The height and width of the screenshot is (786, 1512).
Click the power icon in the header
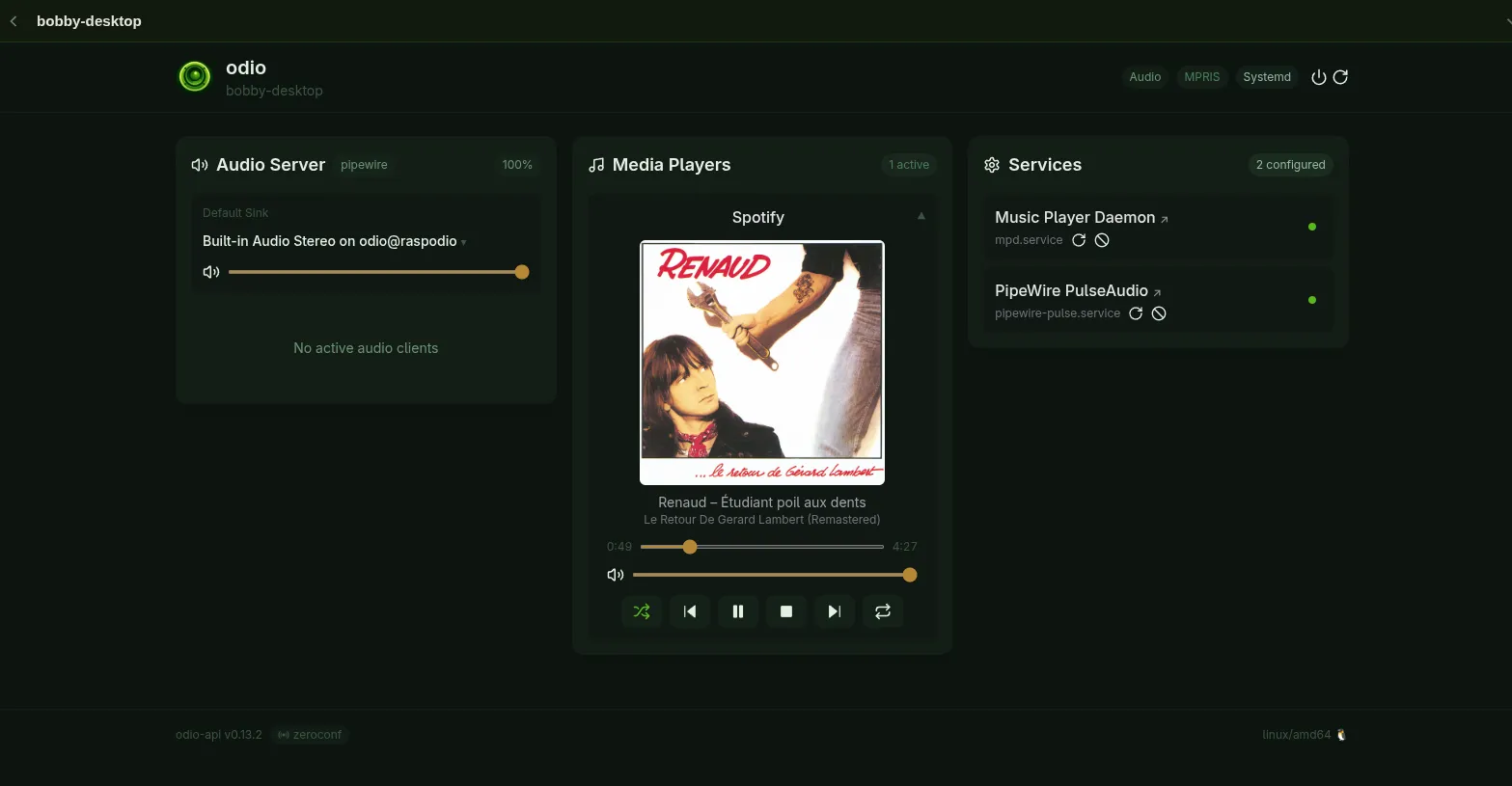(x=1319, y=77)
